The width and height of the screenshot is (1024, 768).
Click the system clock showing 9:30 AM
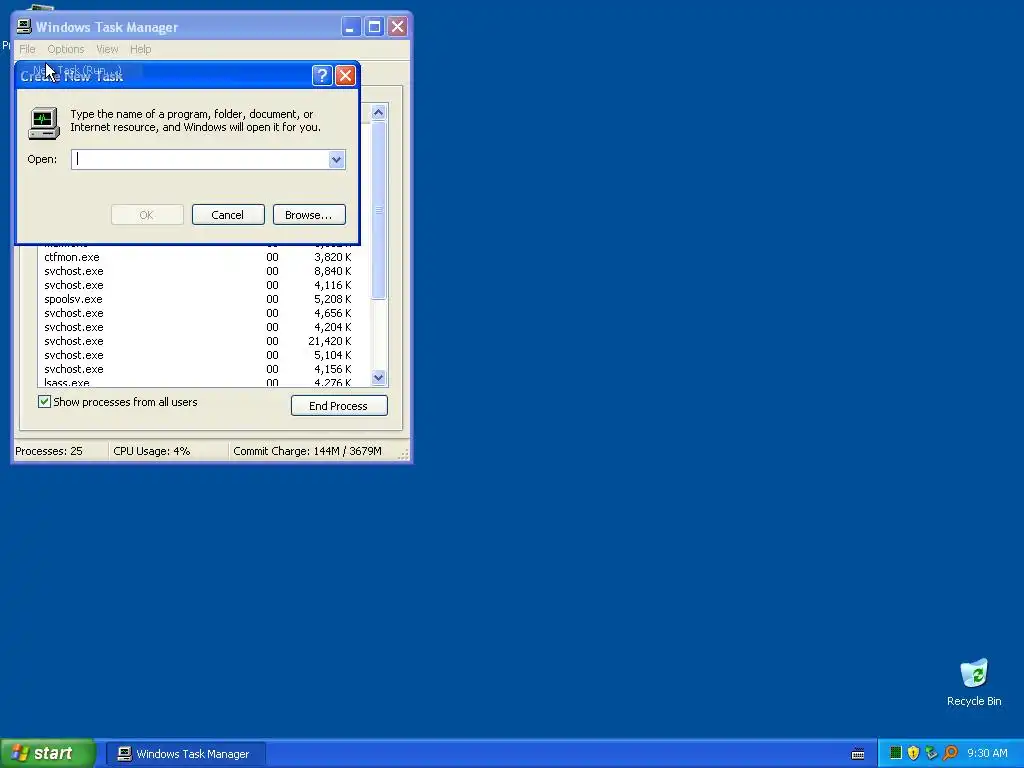tap(987, 753)
